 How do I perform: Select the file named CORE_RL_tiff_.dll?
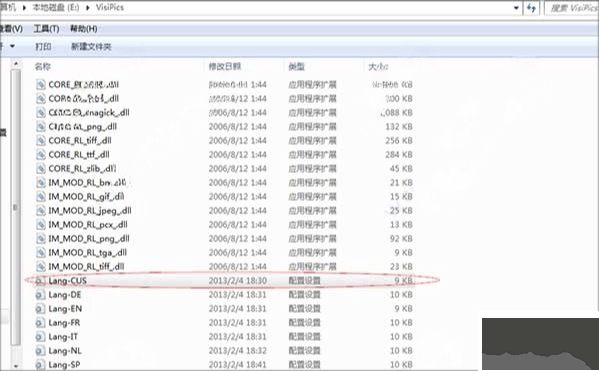(x=80, y=141)
